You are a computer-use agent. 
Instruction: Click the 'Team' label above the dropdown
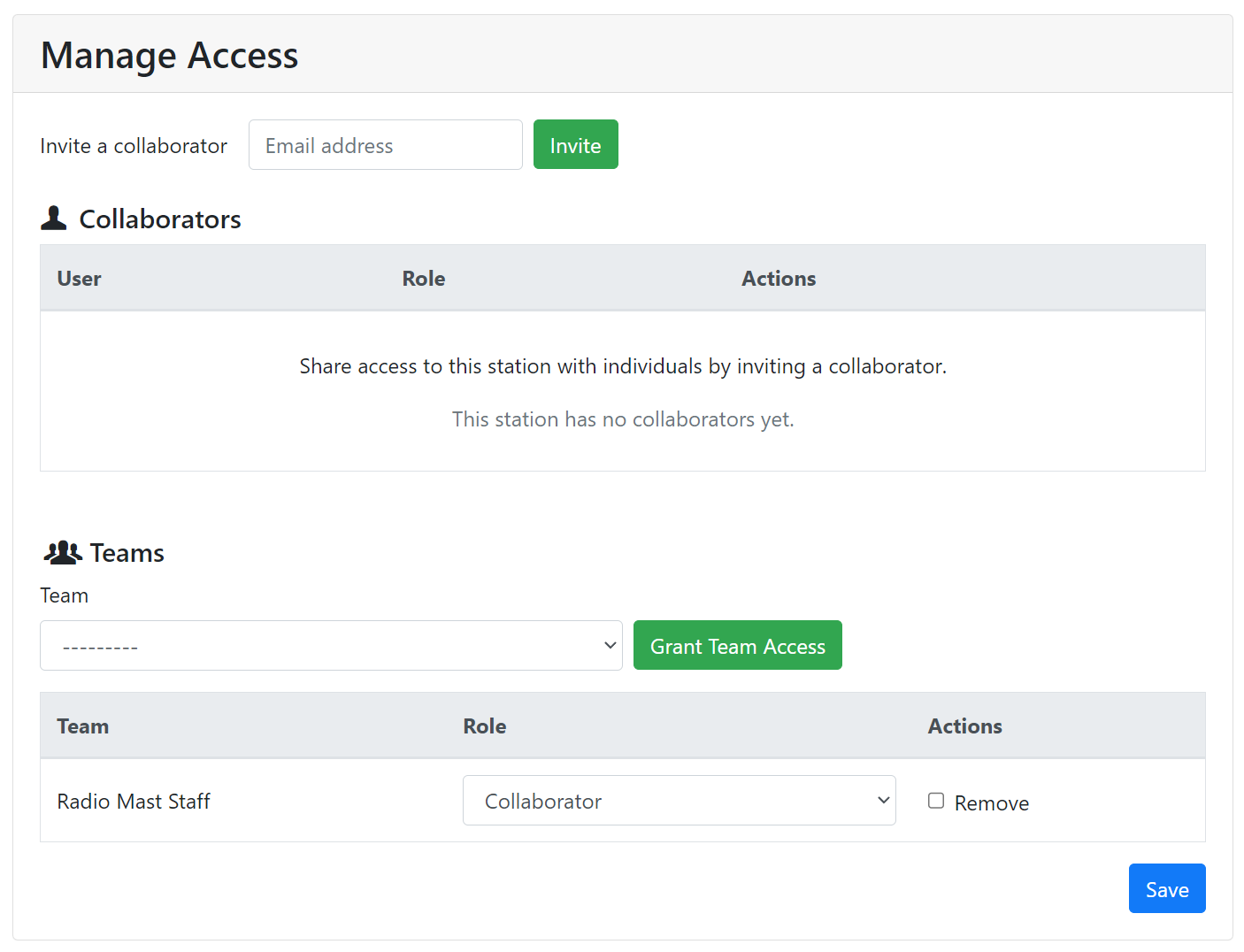click(65, 595)
